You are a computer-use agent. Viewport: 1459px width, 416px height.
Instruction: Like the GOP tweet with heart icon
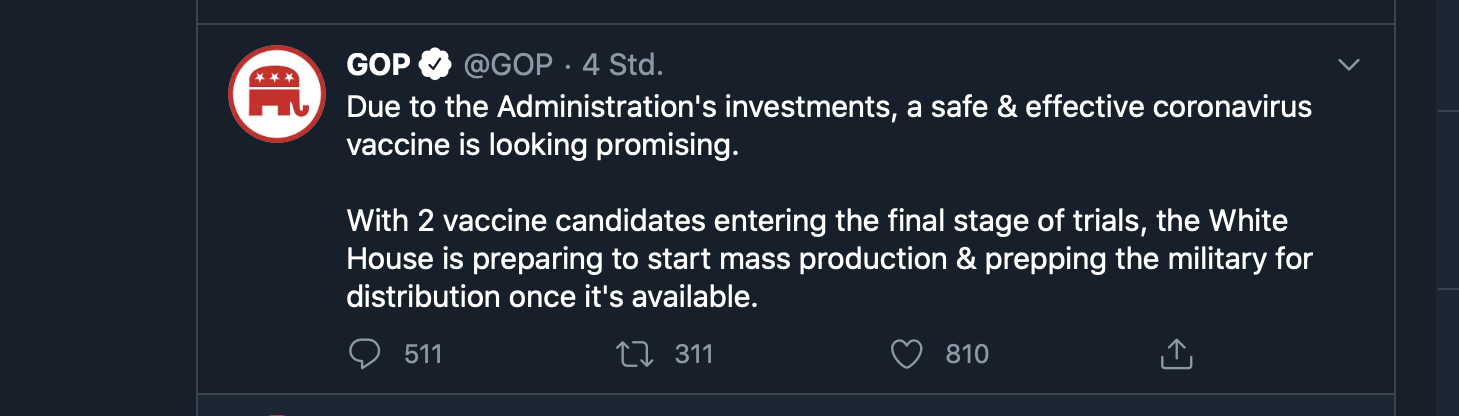[906, 354]
